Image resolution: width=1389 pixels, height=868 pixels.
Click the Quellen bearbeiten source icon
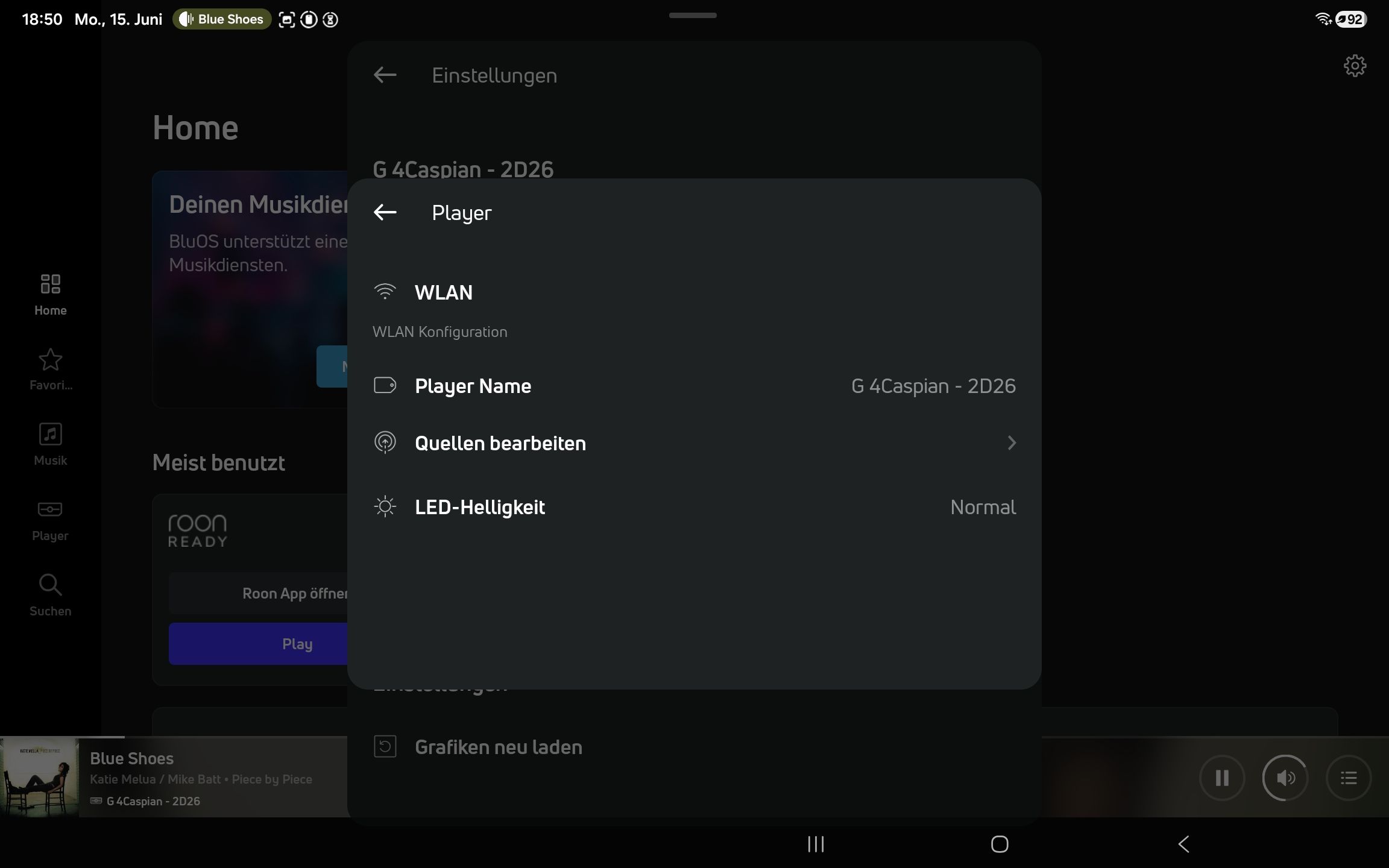point(385,442)
